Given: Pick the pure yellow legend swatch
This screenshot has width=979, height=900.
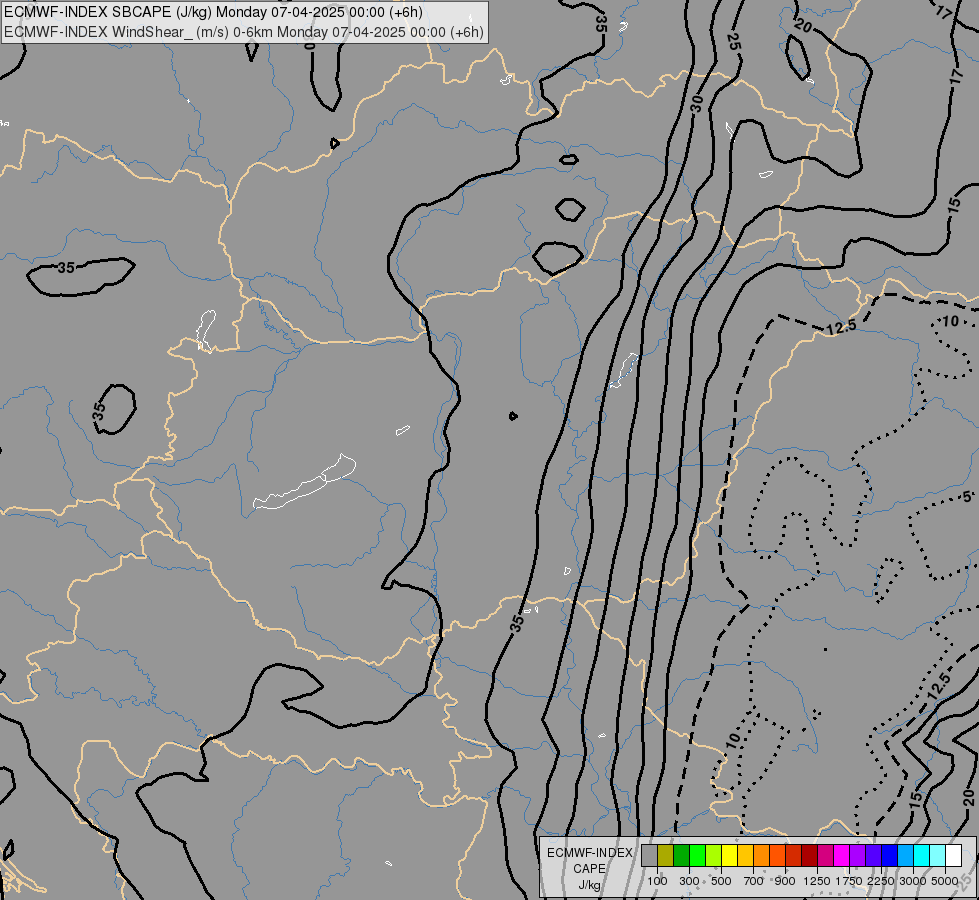Looking at the screenshot, I should 730,856.
